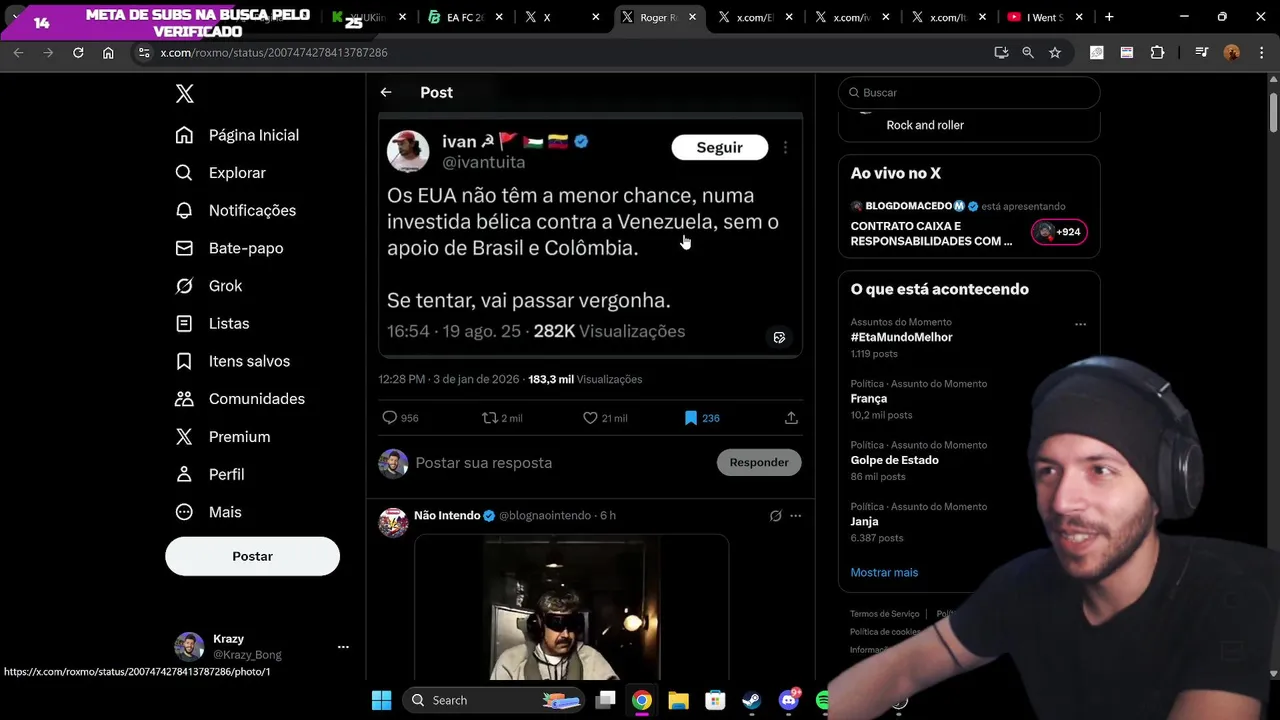Follow ivan with the Seguir button
1280x720 pixels.
720,147
